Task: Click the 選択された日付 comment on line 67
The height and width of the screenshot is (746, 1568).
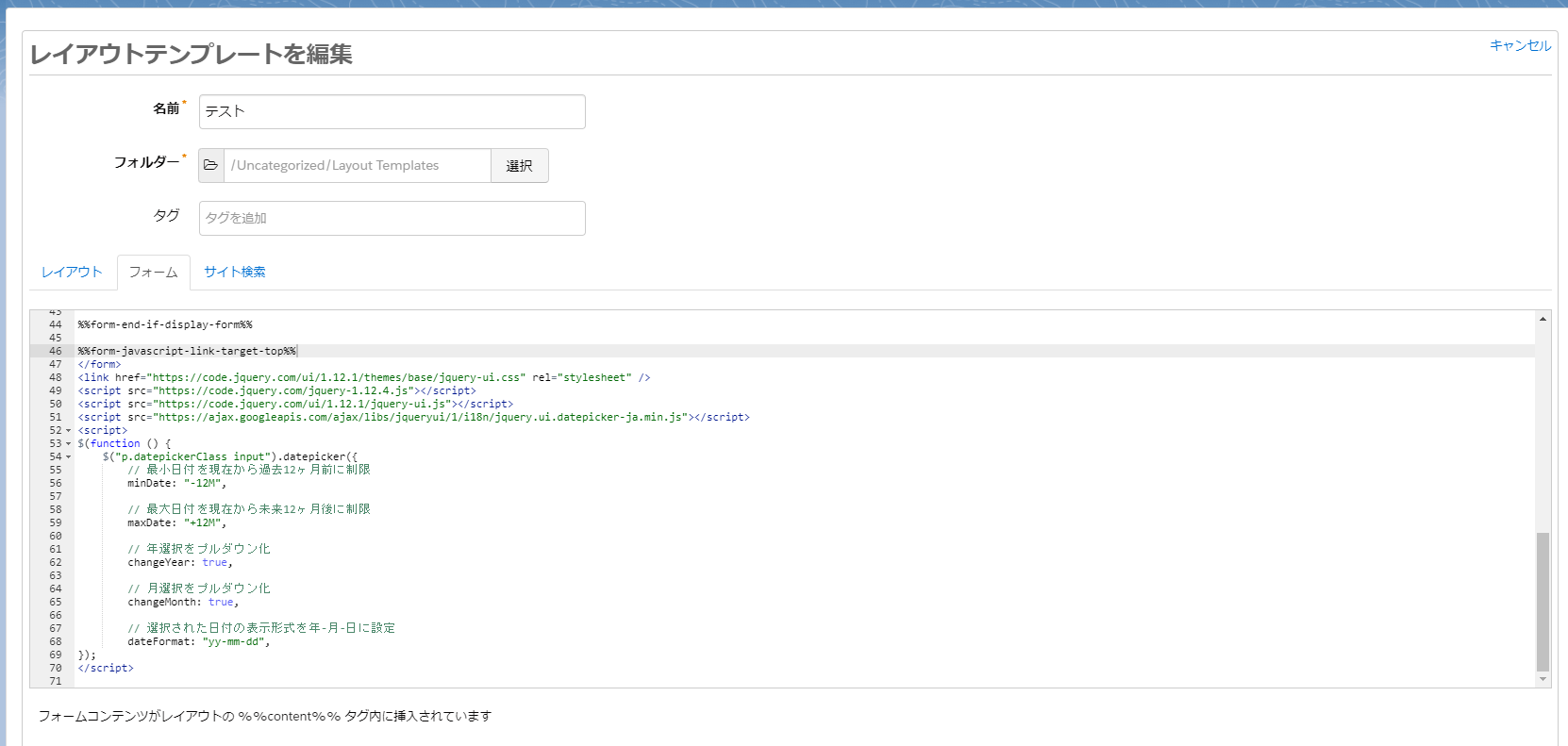Action: click(x=261, y=628)
